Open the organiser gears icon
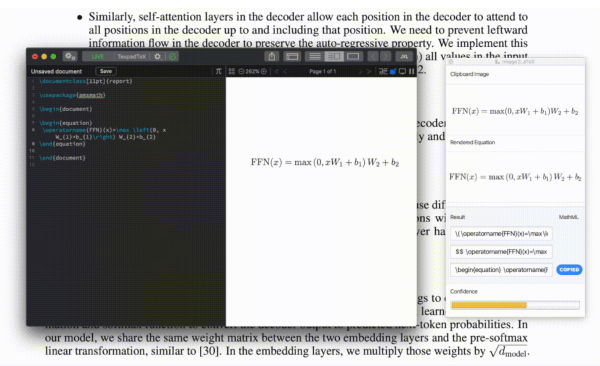Image resolution: width=600 pixels, height=366 pixels. click(70, 57)
